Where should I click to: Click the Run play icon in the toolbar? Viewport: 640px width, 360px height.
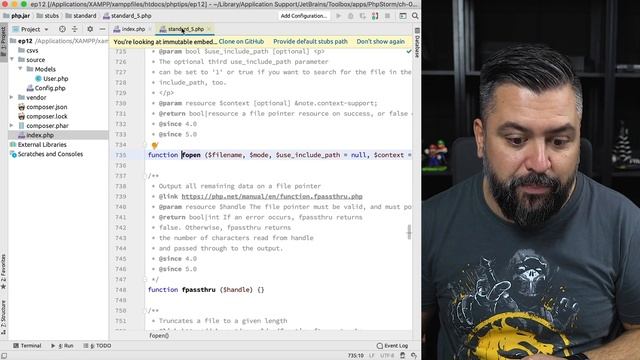338,16
